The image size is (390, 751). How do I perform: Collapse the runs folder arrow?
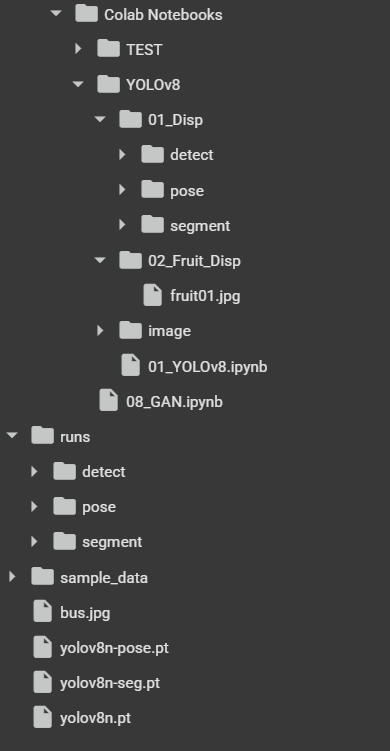pos(12,436)
